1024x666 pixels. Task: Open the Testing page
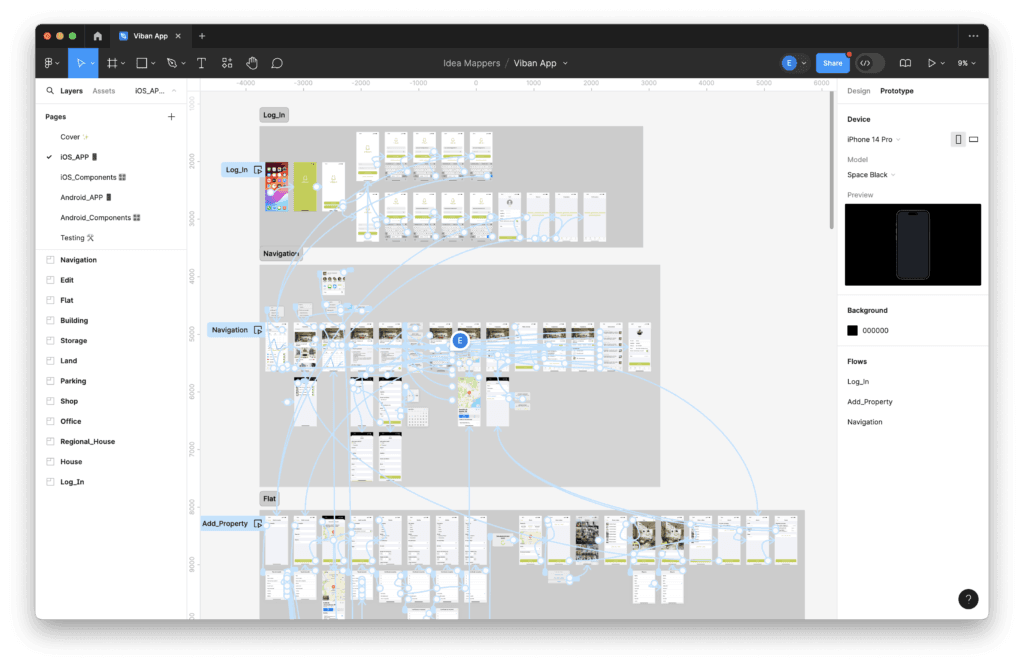click(77, 238)
